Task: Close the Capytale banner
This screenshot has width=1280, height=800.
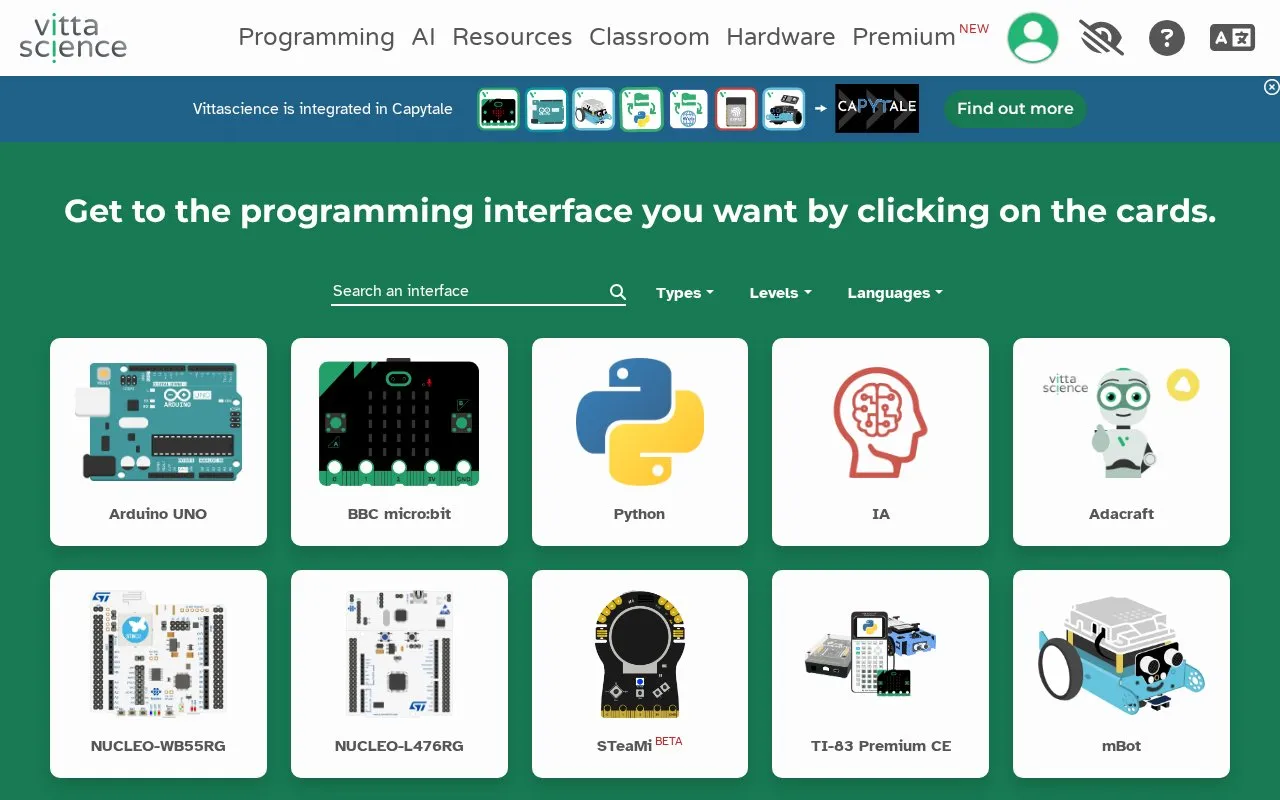Action: [x=1271, y=87]
